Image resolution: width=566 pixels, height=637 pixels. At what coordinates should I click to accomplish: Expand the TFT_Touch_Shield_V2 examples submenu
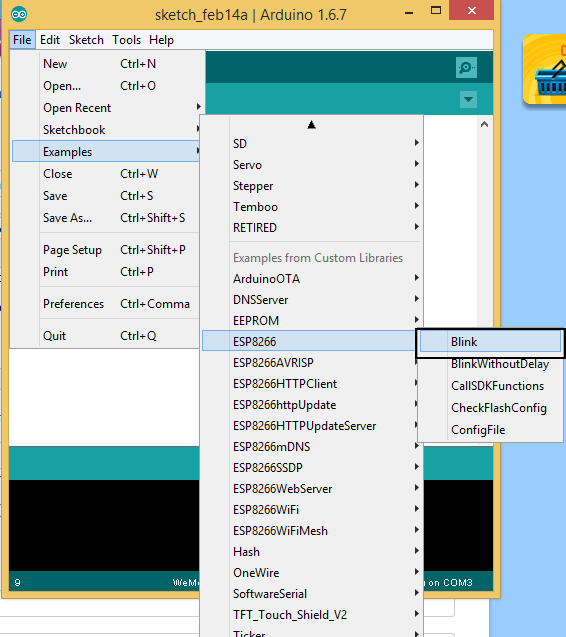(312, 615)
